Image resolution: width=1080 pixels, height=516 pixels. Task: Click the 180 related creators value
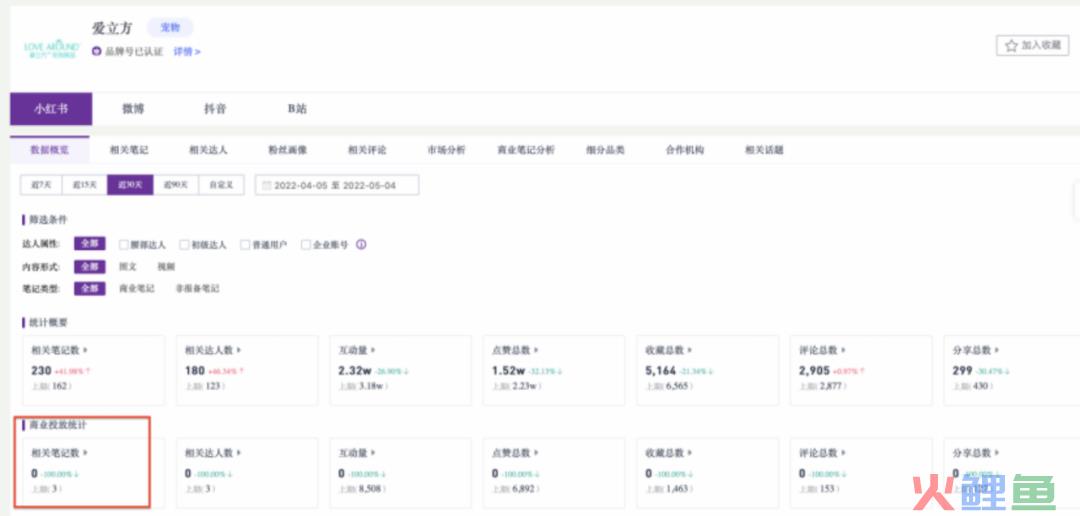[x=195, y=371]
